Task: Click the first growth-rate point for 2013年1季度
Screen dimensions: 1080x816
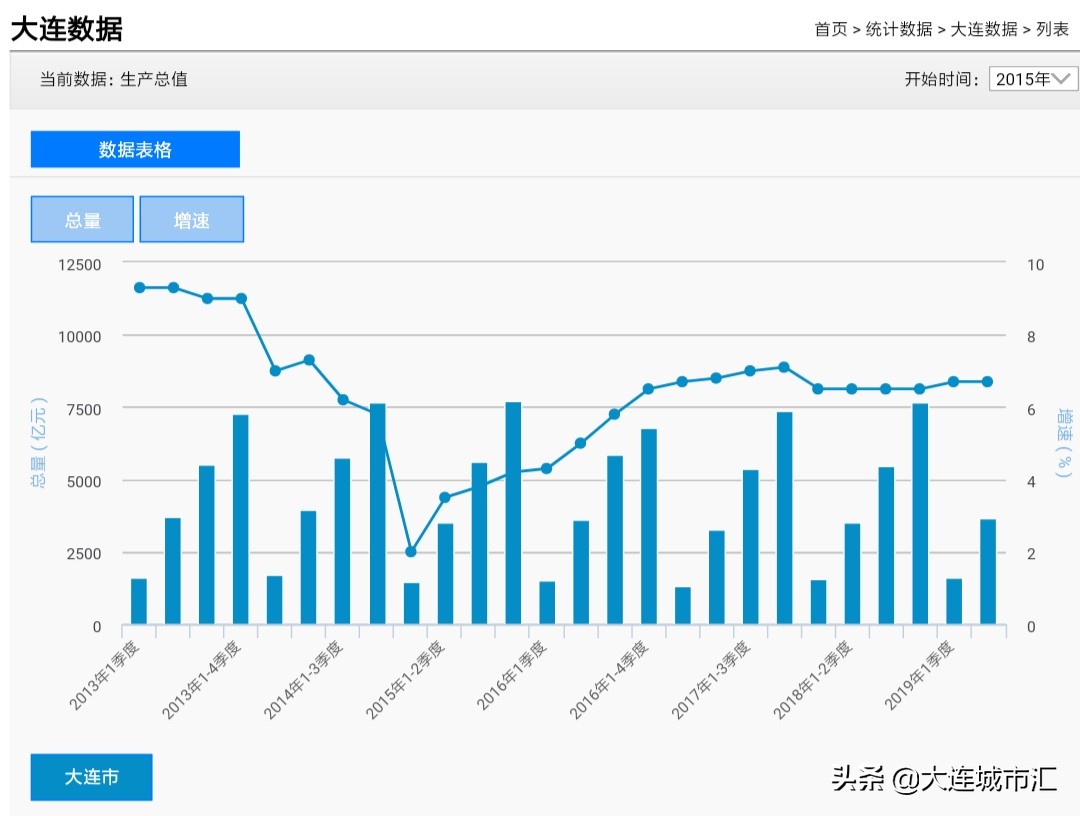Action: 140,287
